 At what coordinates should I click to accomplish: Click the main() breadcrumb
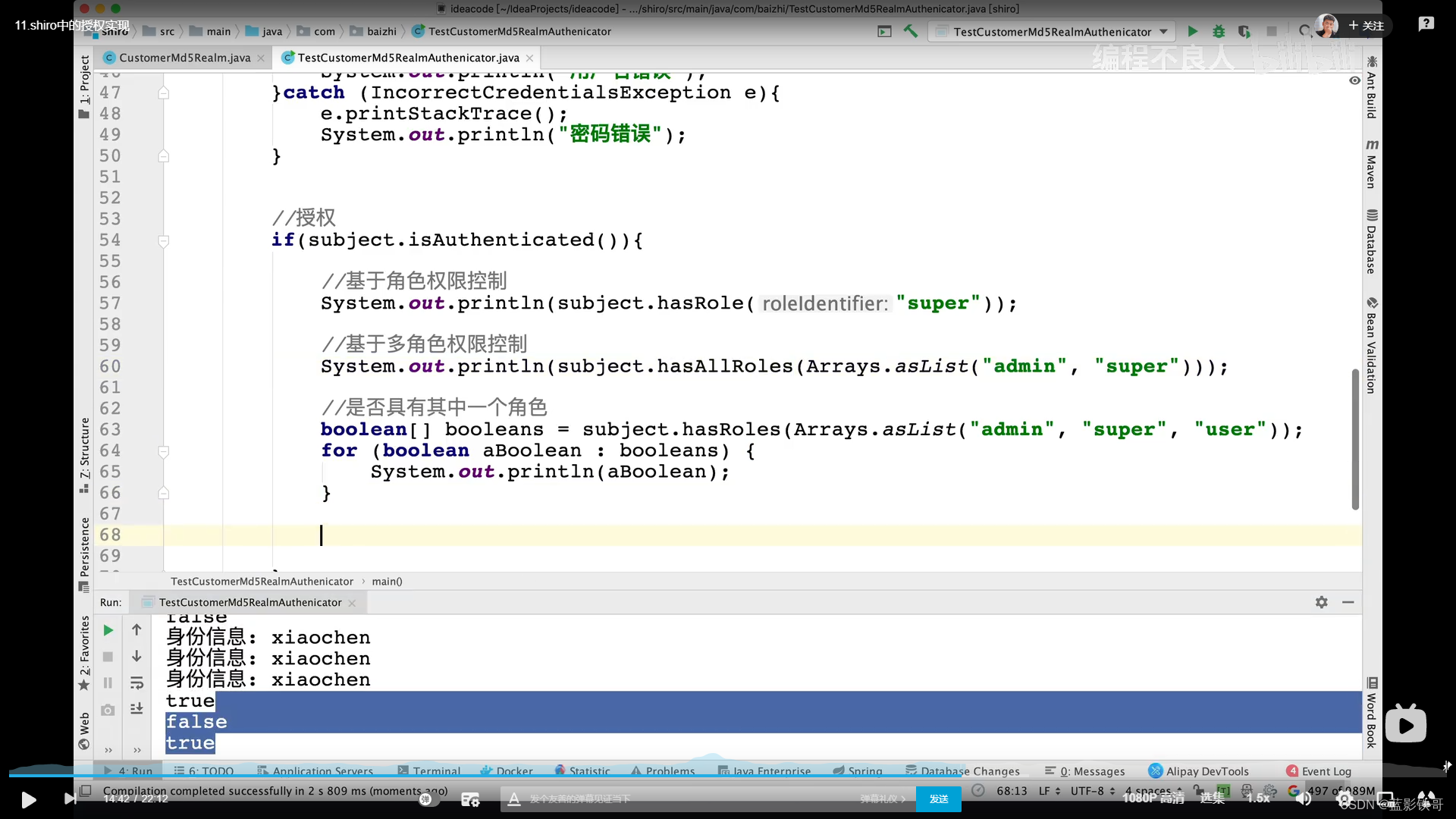pos(387,582)
